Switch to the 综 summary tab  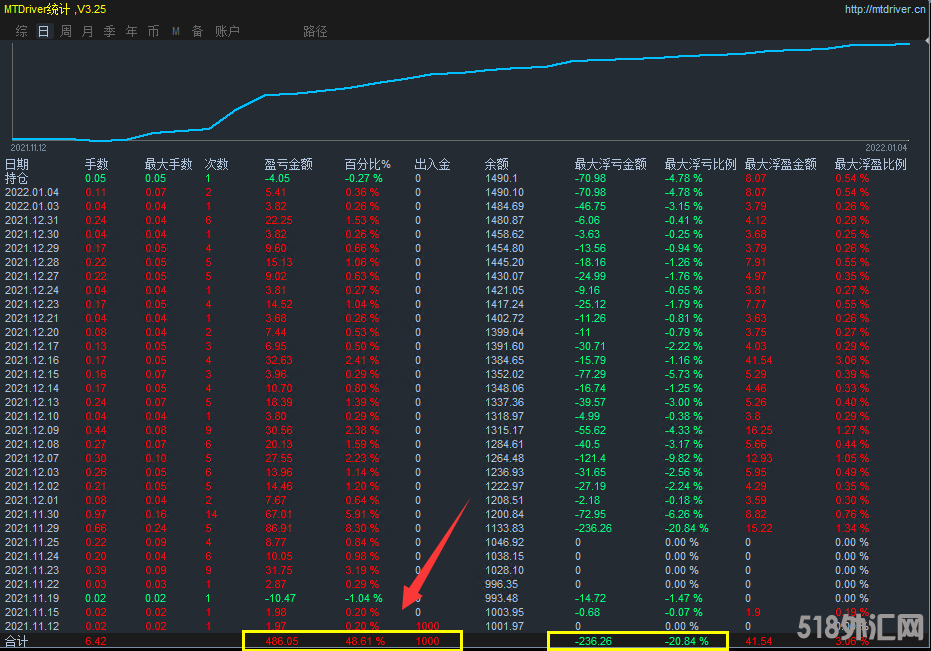point(22,31)
